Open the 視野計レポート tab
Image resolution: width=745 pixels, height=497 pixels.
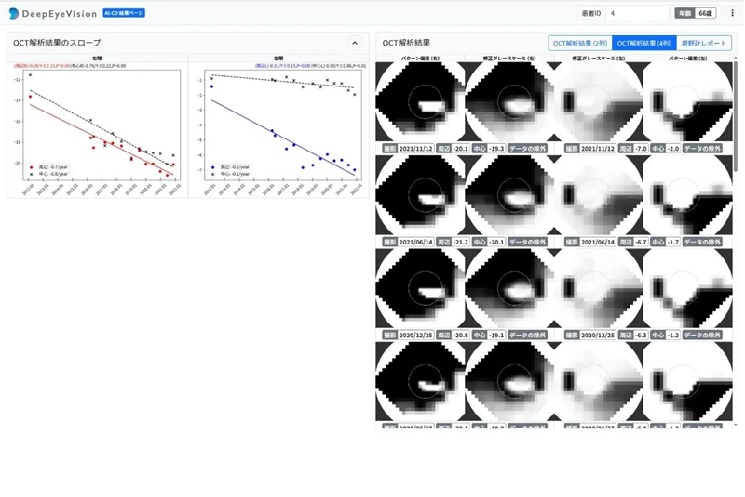click(704, 43)
